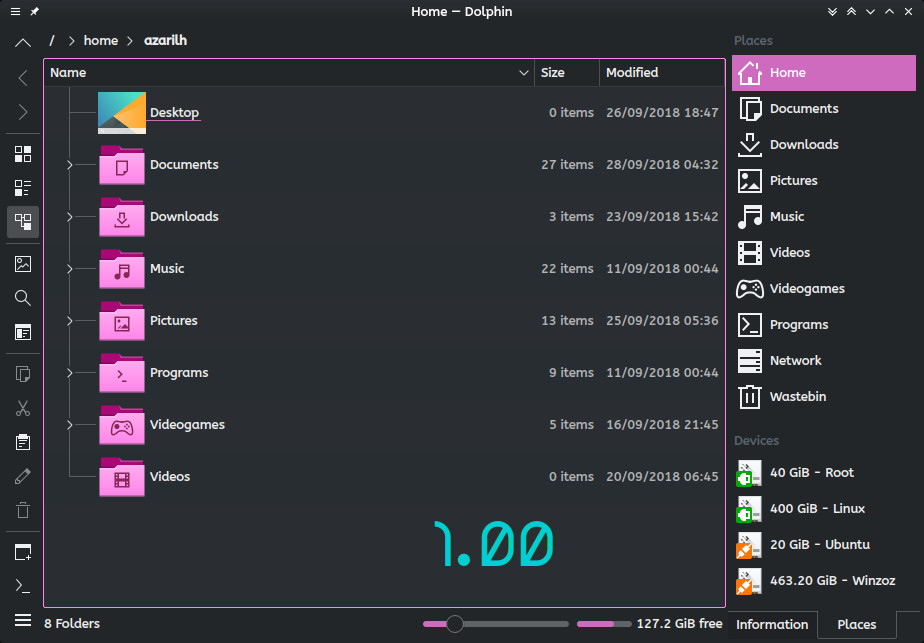
Task: Mount the 463.20 GiB - Winzoz device
Action: 824,581
